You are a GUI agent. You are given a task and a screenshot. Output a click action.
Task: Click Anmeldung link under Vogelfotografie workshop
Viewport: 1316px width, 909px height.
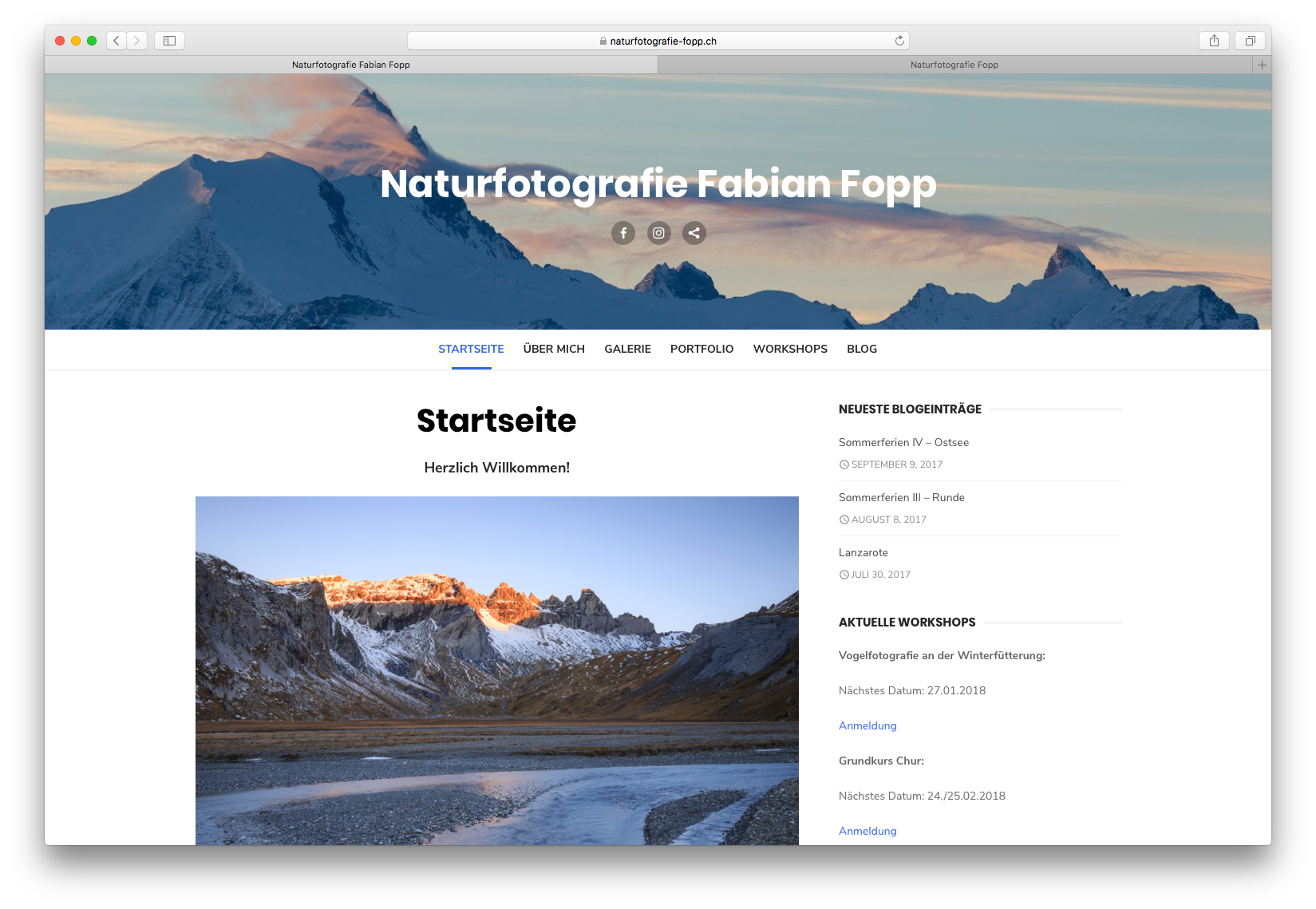tap(867, 725)
